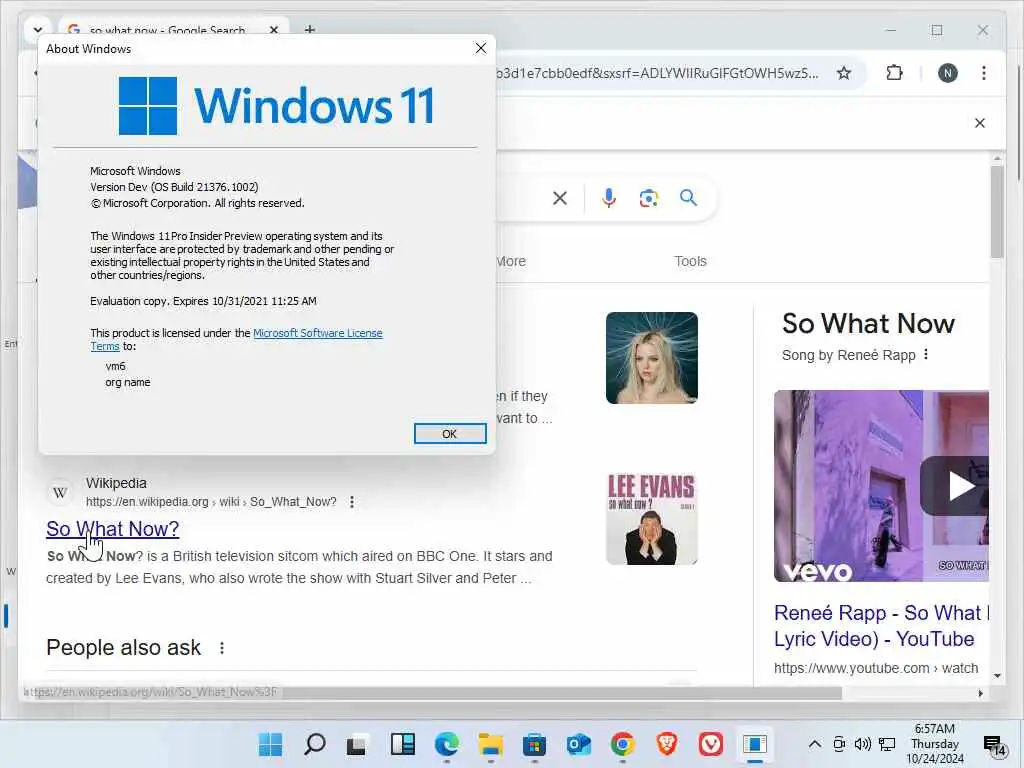
Task: Open song knowledge panel options dots
Action: [926, 355]
